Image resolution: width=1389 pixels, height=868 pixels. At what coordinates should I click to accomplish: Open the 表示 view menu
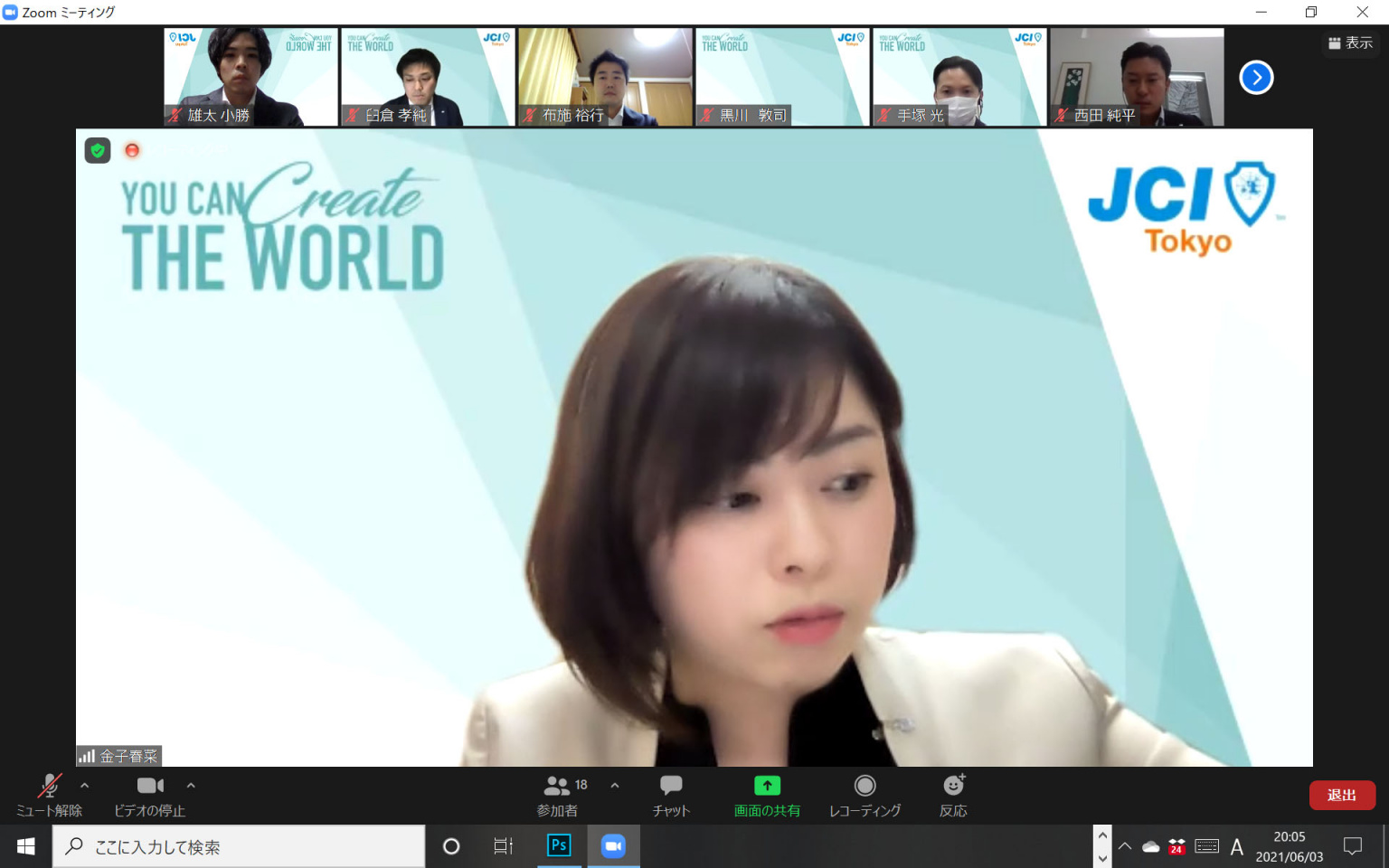tap(1350, 42)
